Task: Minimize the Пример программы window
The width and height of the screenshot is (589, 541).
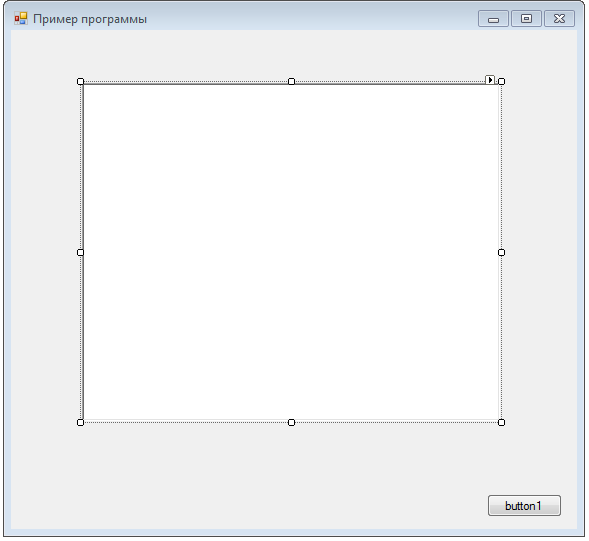Action: click(x=493, y=19)
